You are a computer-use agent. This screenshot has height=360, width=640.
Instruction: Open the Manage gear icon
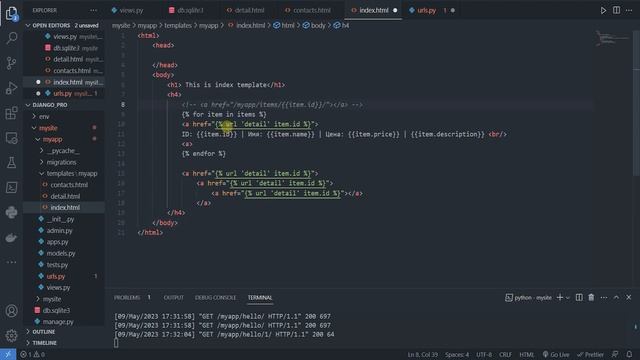click(x=11, y=336)
